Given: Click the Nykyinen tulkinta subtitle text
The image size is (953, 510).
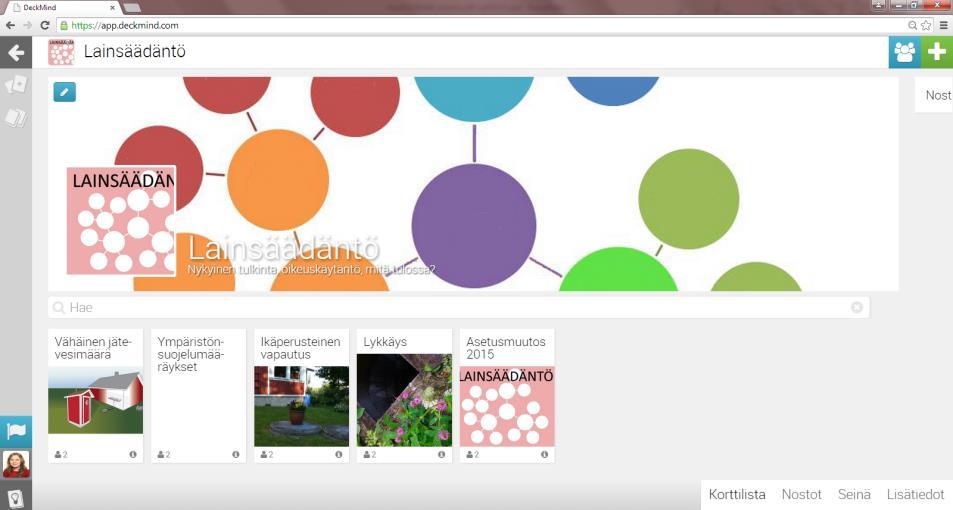Looking at the screenshot, I should [x=311, y=269].
